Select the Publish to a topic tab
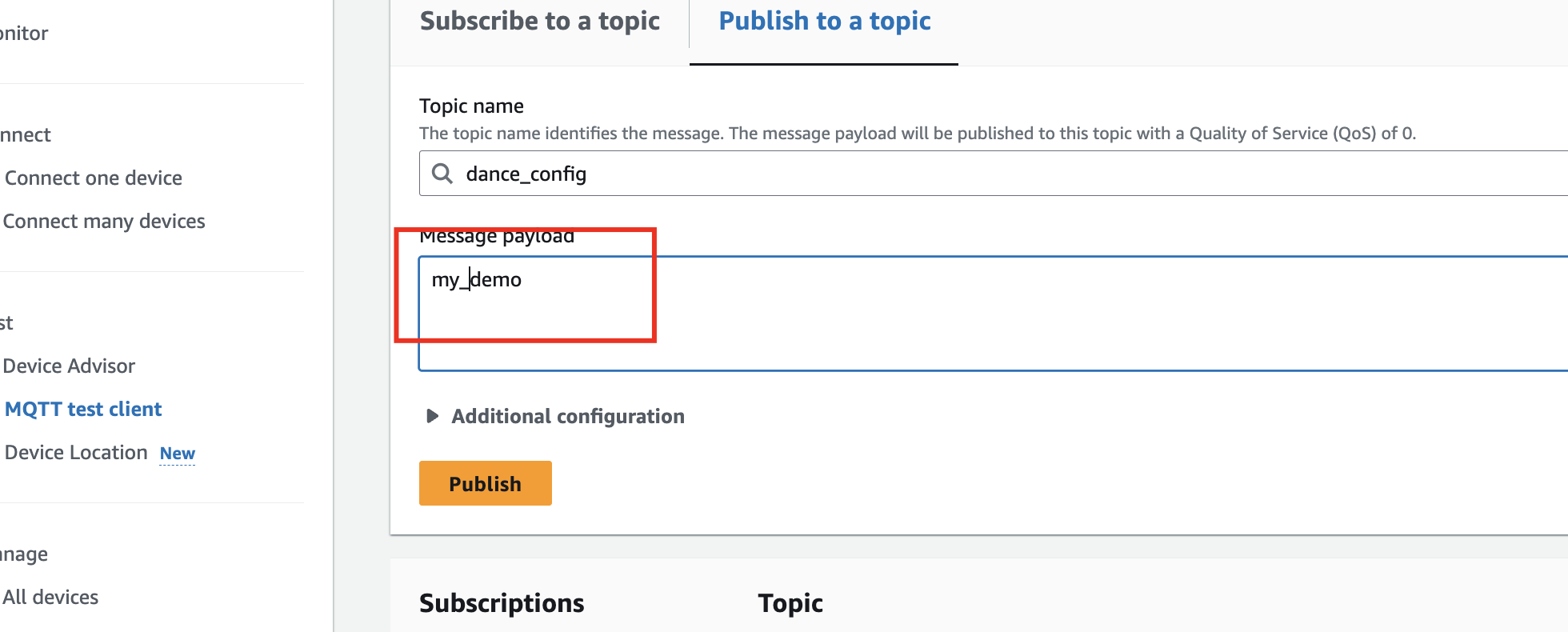 tap(824, 21)
